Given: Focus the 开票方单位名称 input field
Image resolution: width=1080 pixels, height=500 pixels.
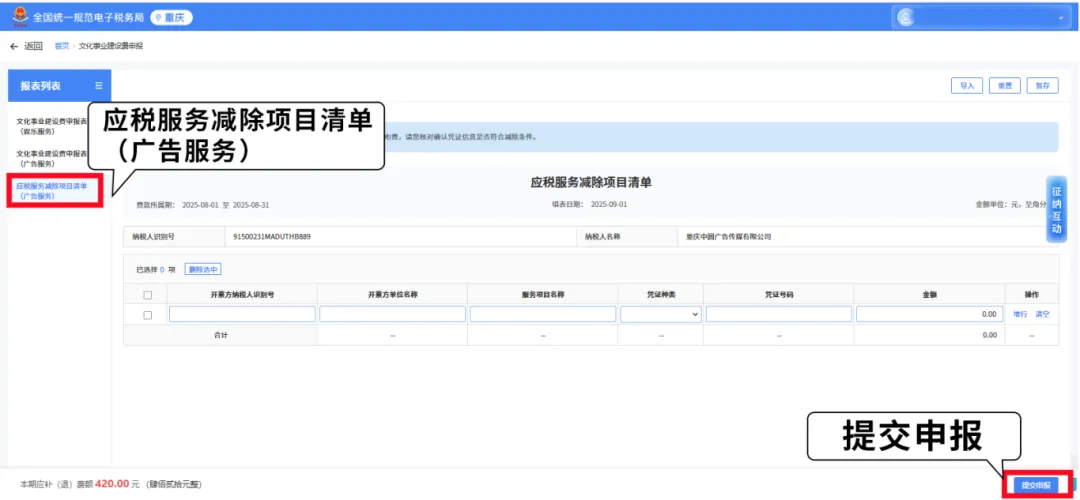Looking at the screenshot, I should (x=393, y=314).
